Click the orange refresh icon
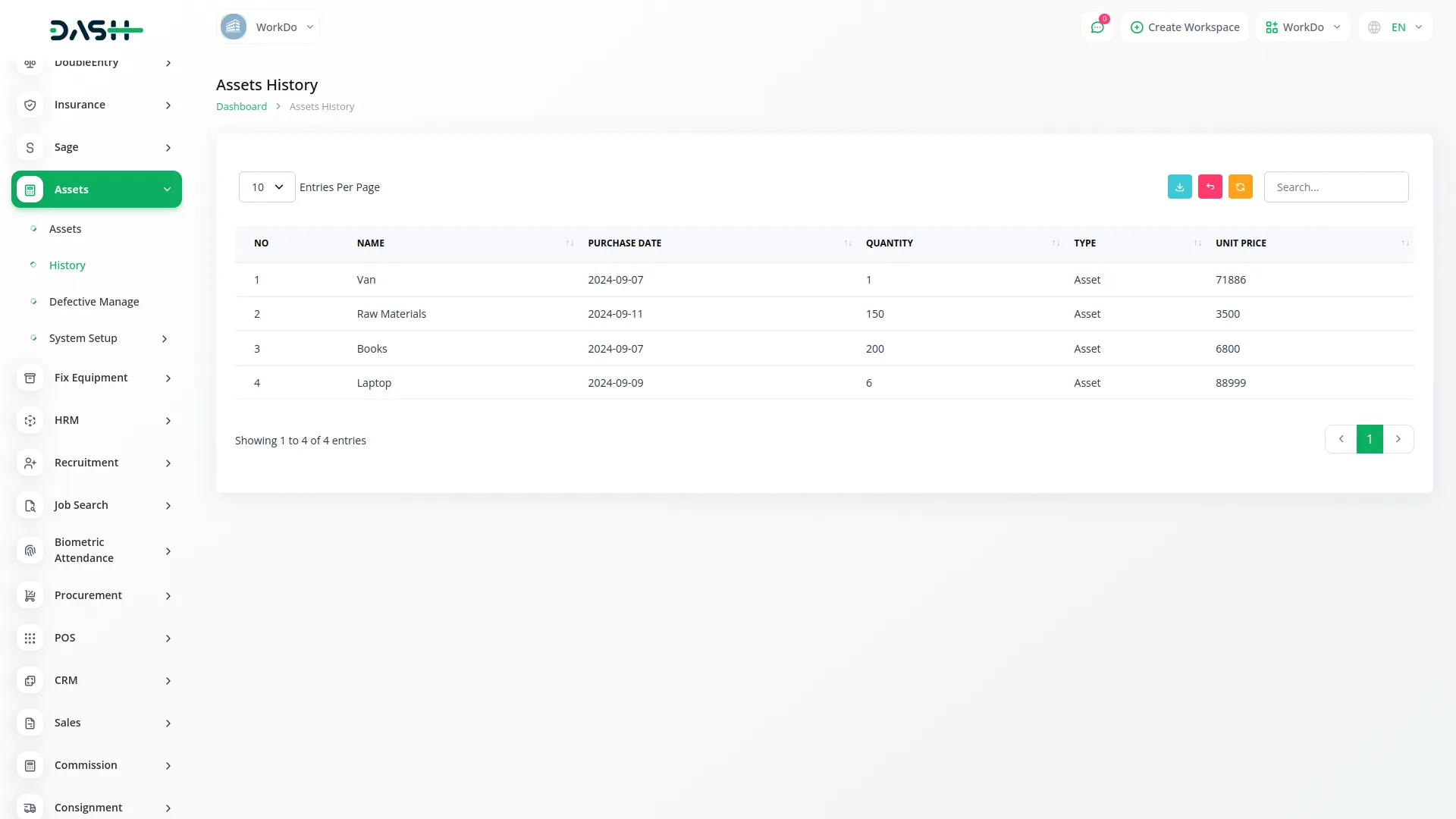The image size is (1456, 819). coord(1240,187)
